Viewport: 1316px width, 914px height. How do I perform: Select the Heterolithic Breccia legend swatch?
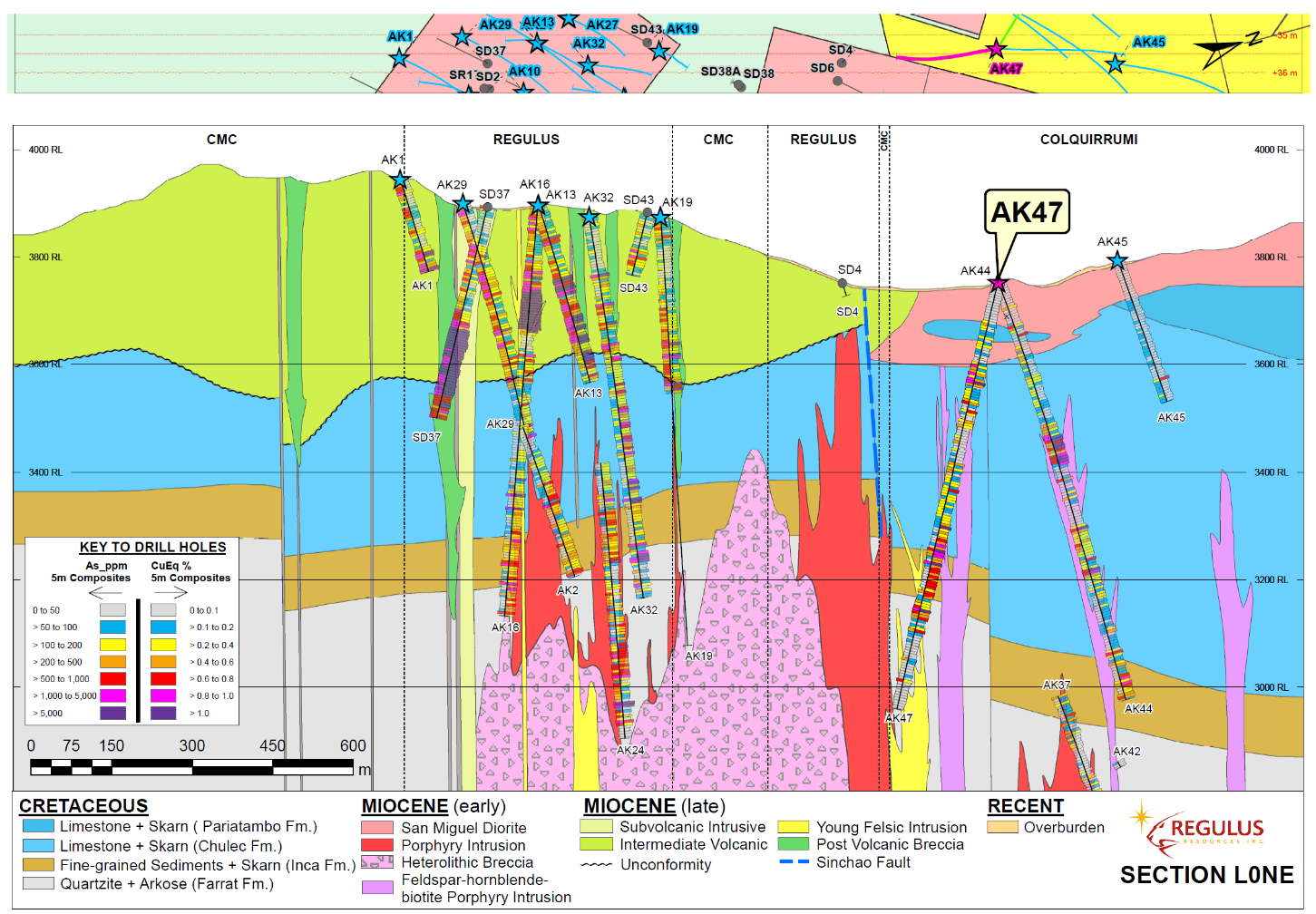pyautogui.click(x=377, y=862)
